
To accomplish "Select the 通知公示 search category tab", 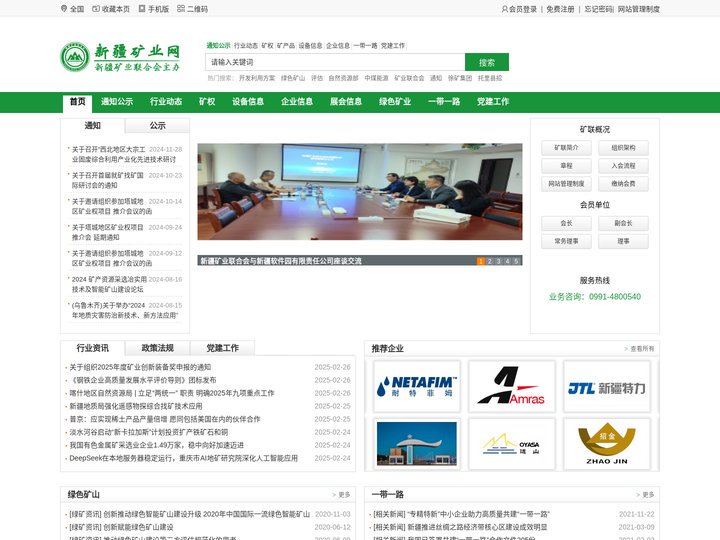I will 218,45.
